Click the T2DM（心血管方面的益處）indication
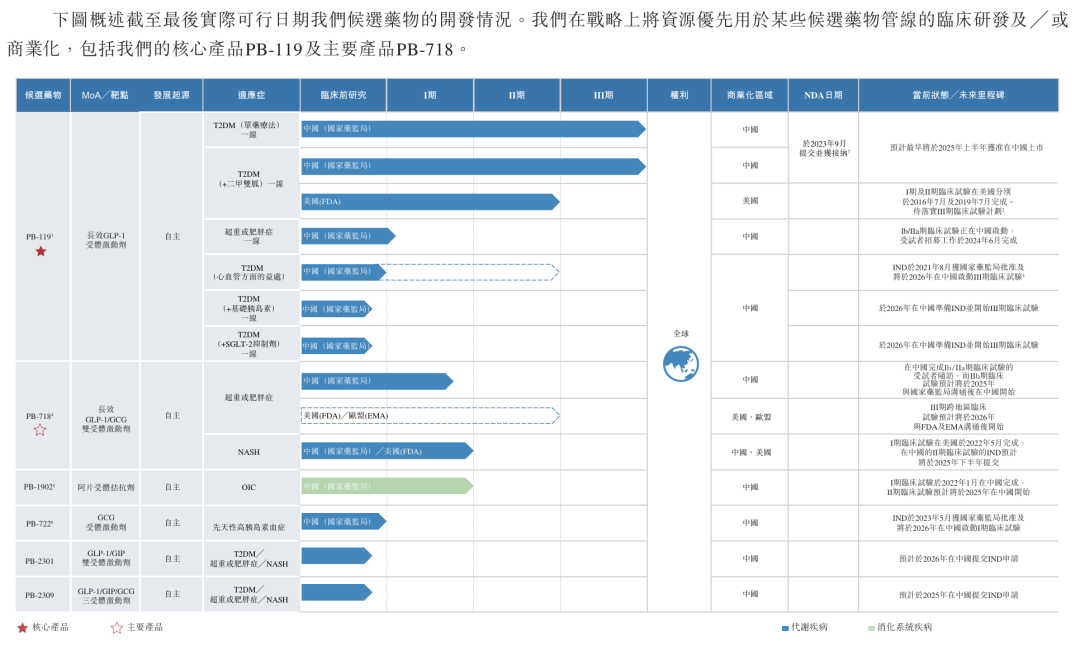Screen dimensions: 1080x645 tap(251, 272)
